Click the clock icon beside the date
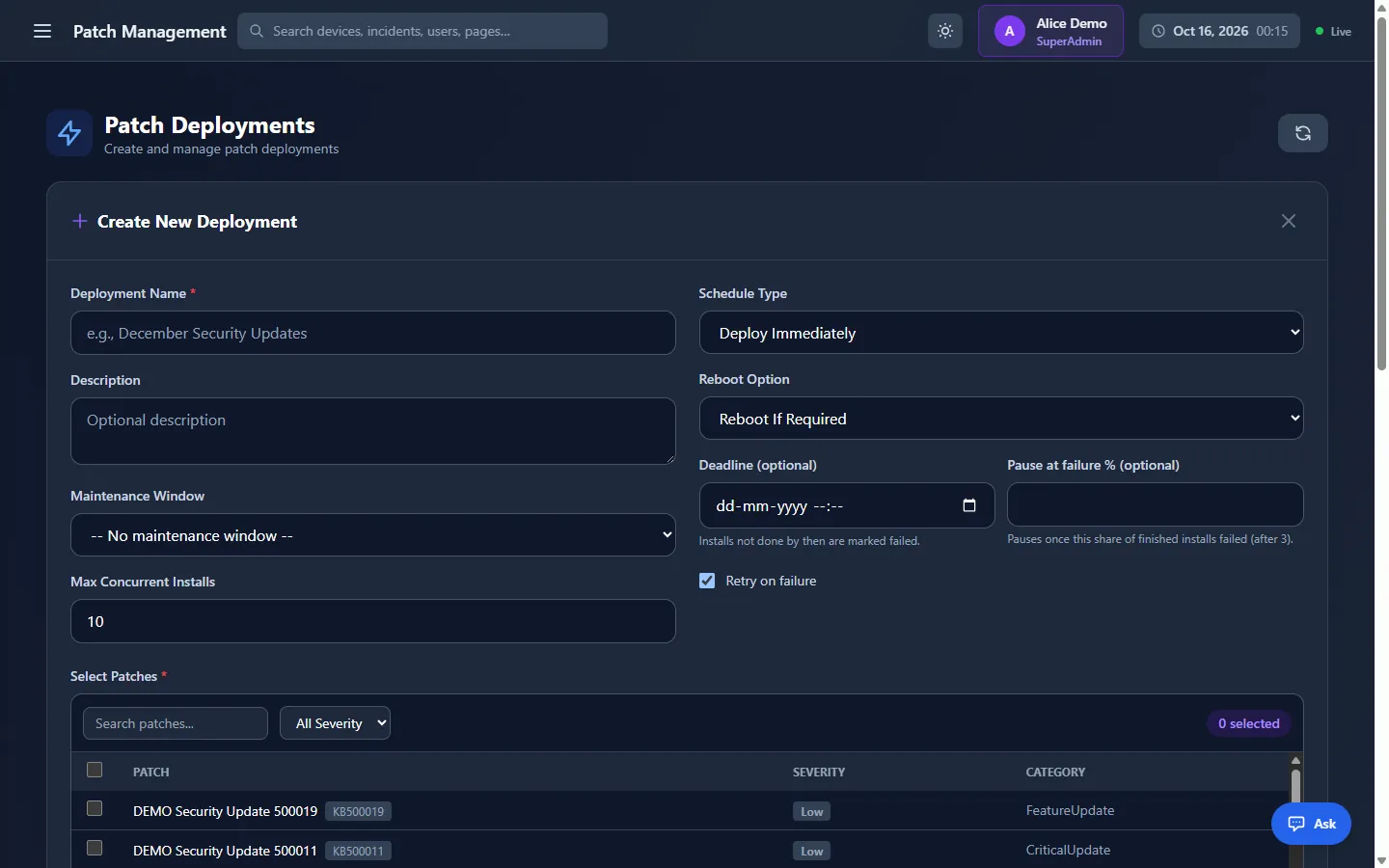Screen dimensions: 1389x868 [x=1158, y=31]
